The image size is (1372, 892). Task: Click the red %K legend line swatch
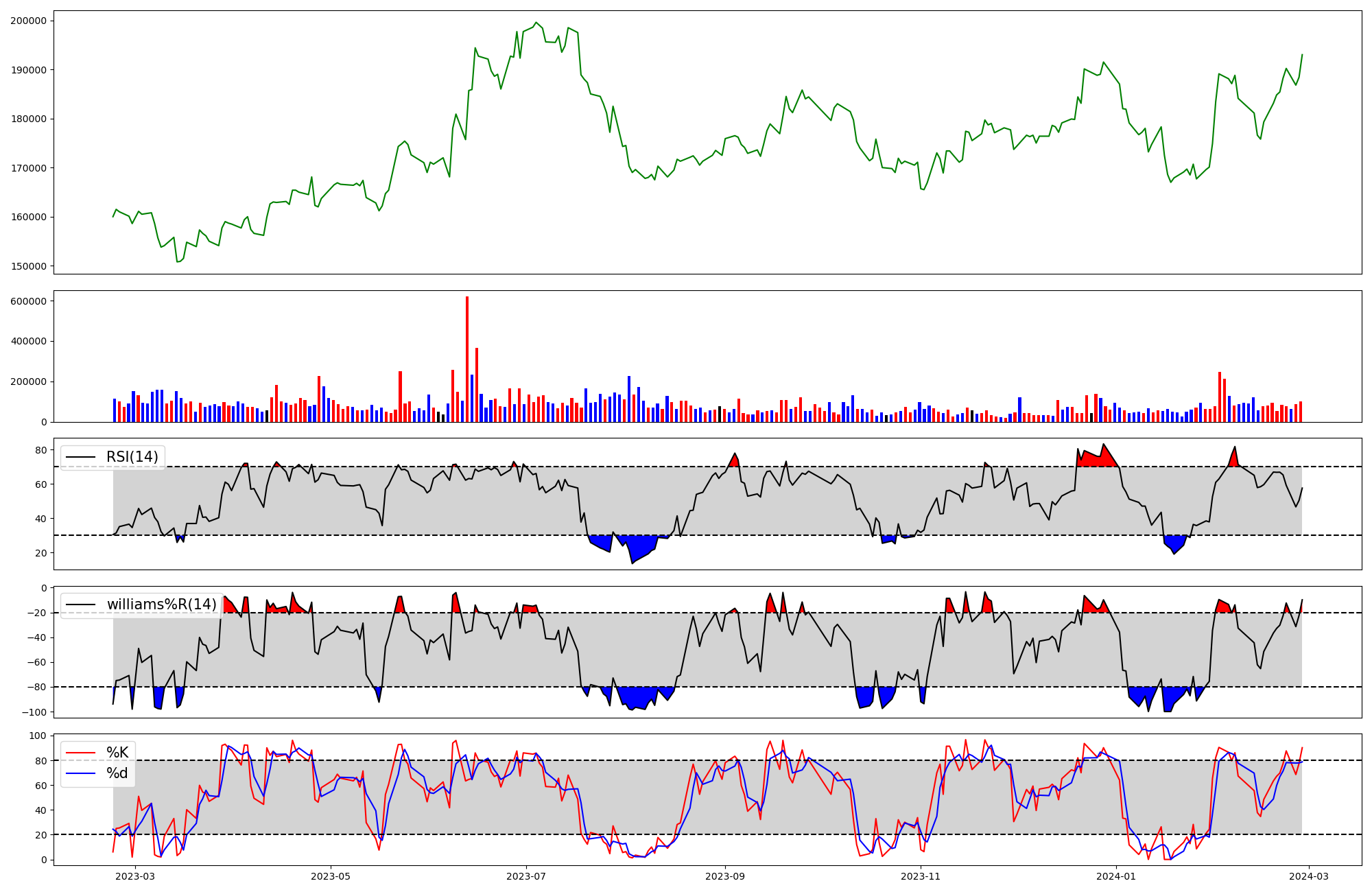[80, 753]
